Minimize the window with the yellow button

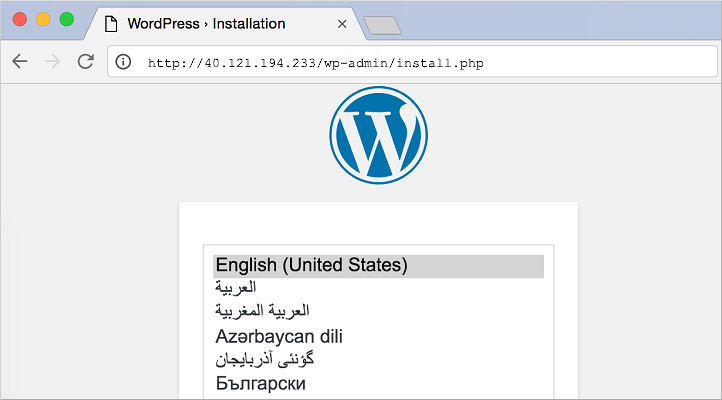pos(43,19)
